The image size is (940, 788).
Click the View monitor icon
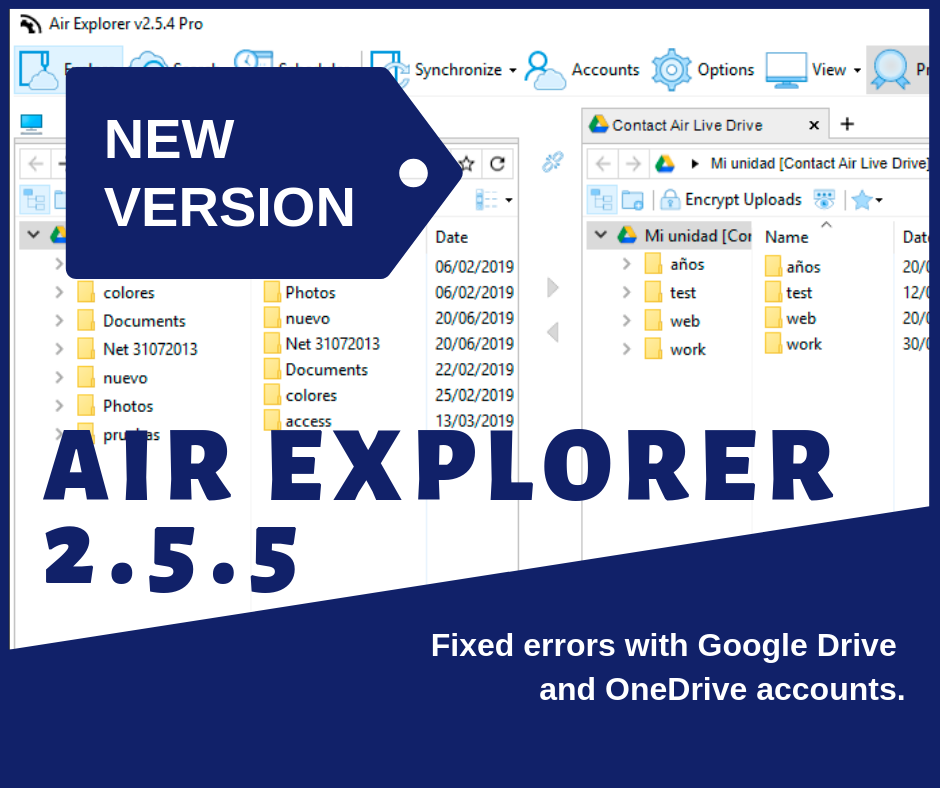click(786, 70)
